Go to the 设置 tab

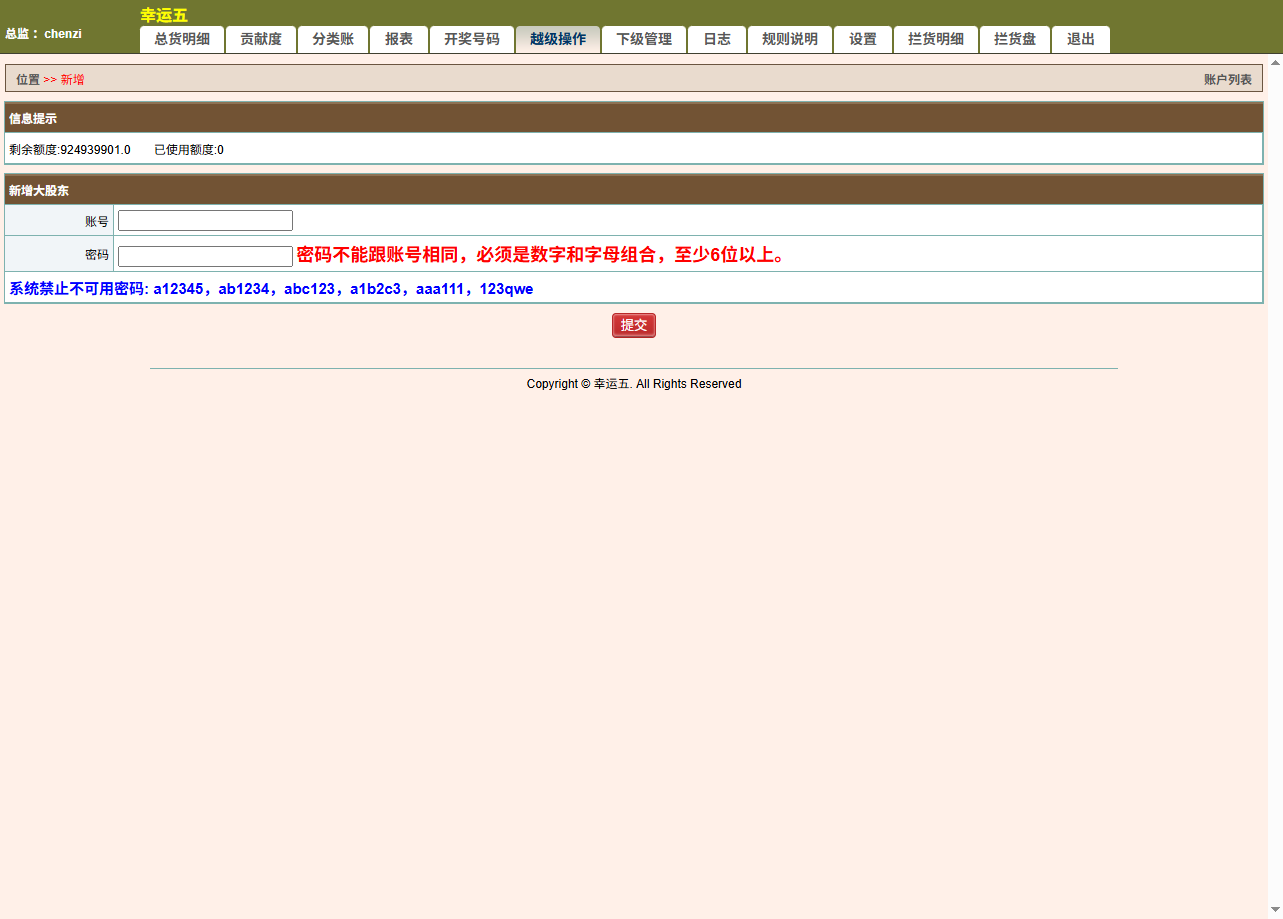[863, 40]
